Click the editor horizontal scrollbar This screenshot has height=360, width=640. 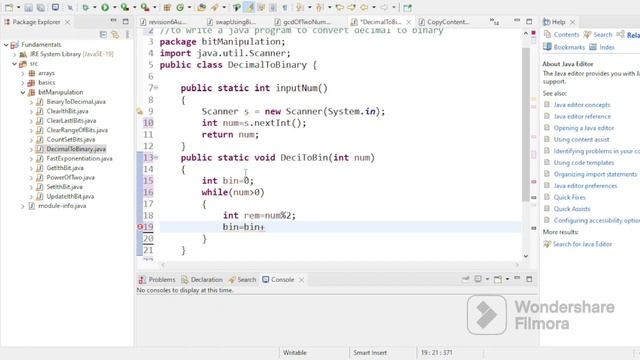[x=340, y=265]
